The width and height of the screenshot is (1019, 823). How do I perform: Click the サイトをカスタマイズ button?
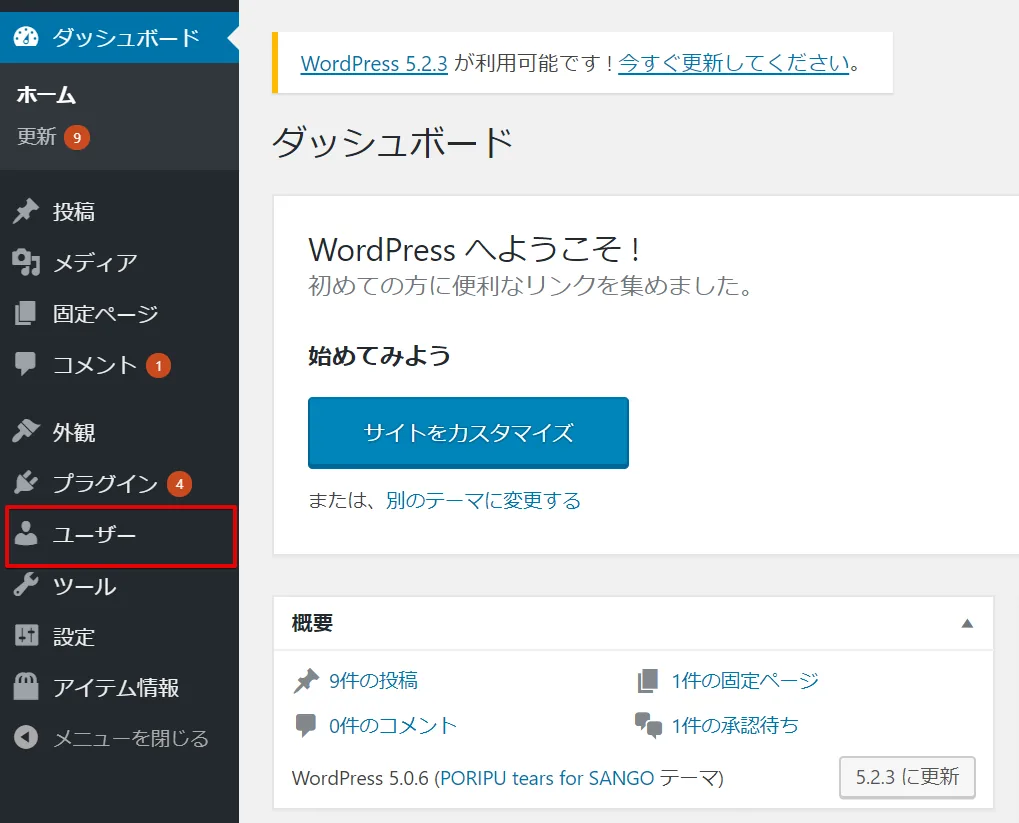468,432
